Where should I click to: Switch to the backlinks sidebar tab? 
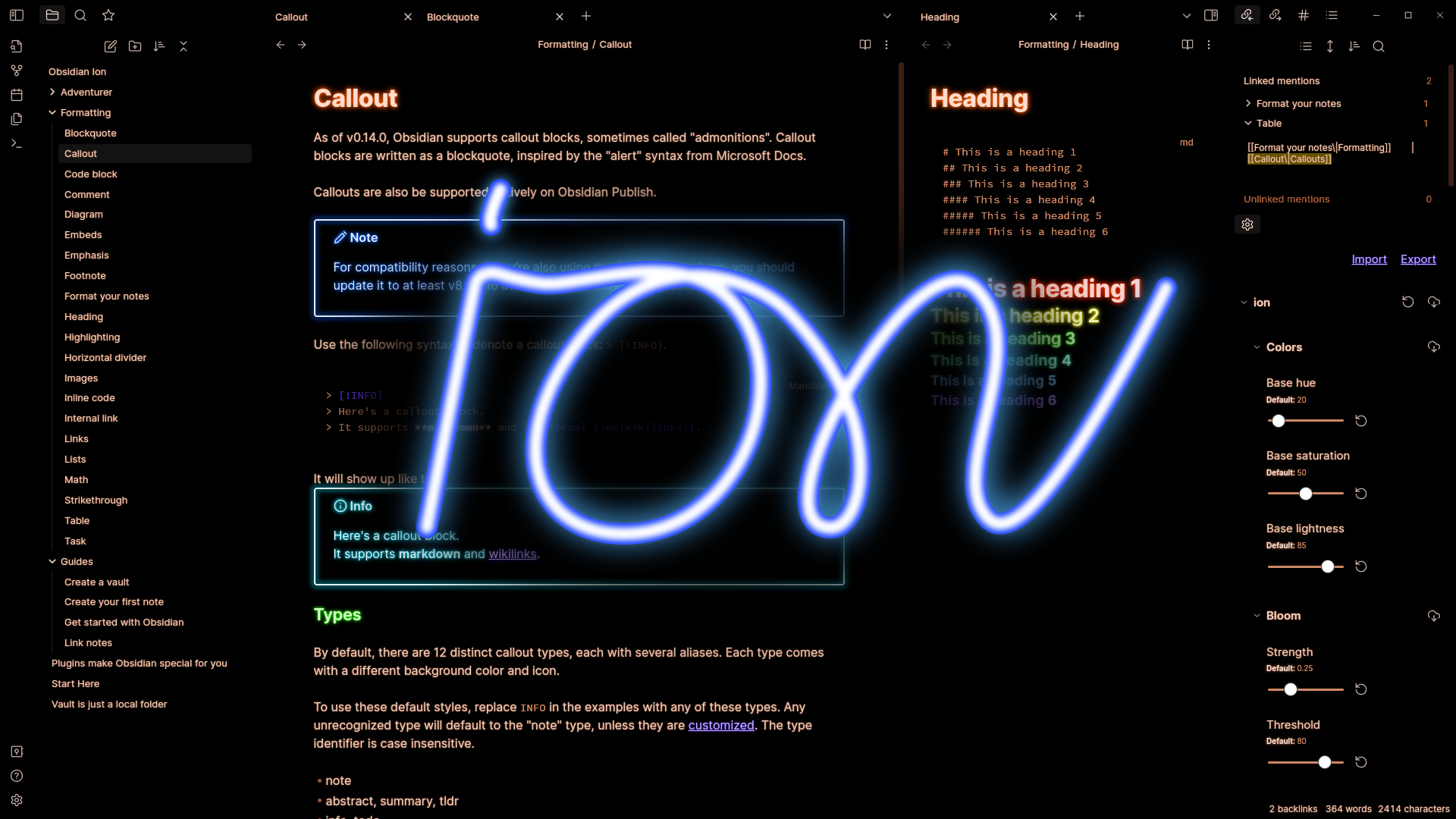(x=1247, y=15)
